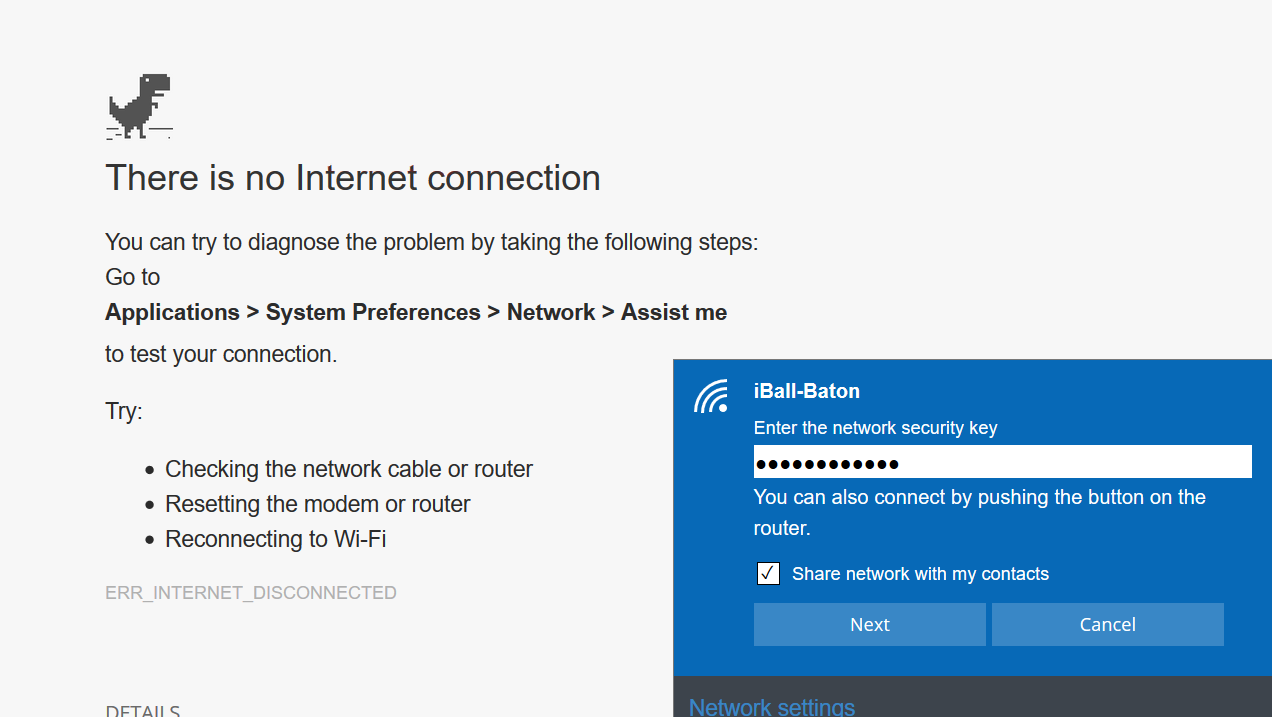Click the Wi-Fi signal icon for iBall-Baton
The width and height of the screenshot is (1272, 717).
711,397
